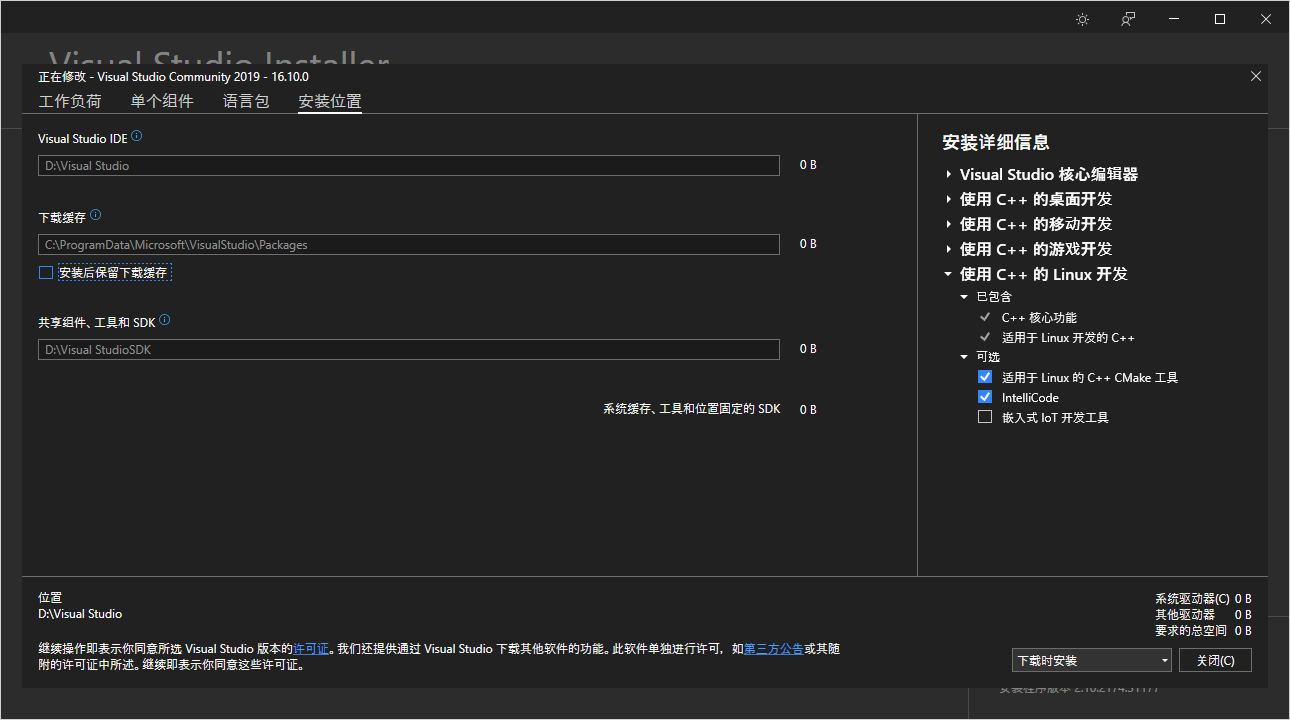Open info tooltip for Visual Studio IDE
The width and height of the screenshot is (1290, 720).
(x=137, y=136)
